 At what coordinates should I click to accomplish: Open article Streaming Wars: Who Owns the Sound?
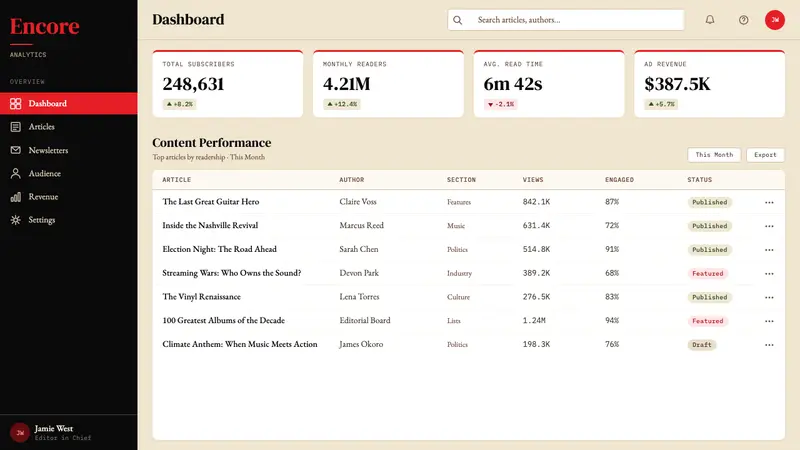click(x=232, y=273)
